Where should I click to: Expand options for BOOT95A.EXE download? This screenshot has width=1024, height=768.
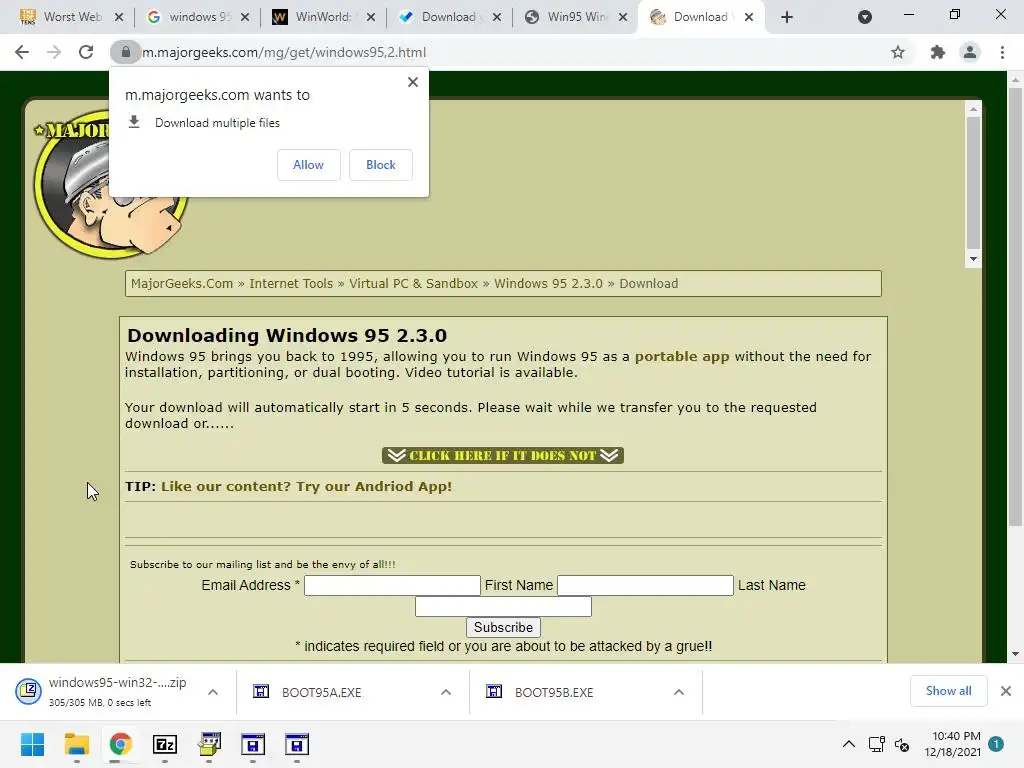coord(446,692)
